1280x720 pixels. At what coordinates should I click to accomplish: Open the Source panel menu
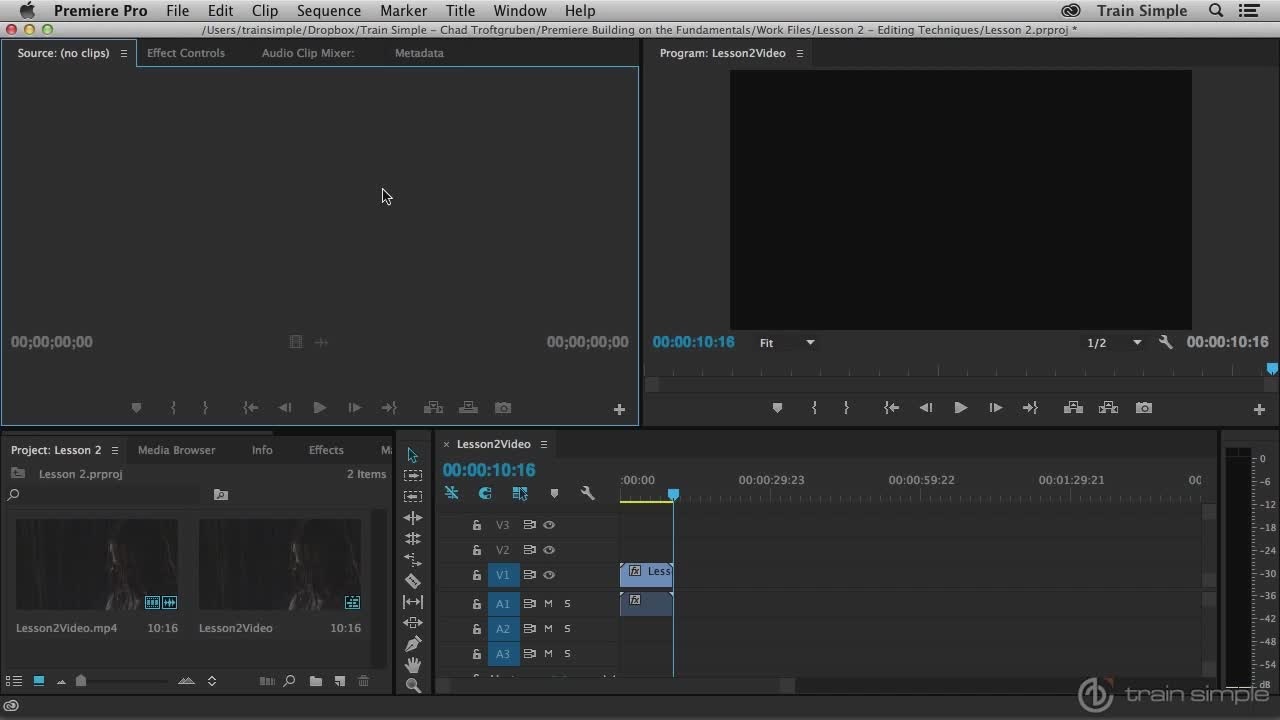(124, 53)
